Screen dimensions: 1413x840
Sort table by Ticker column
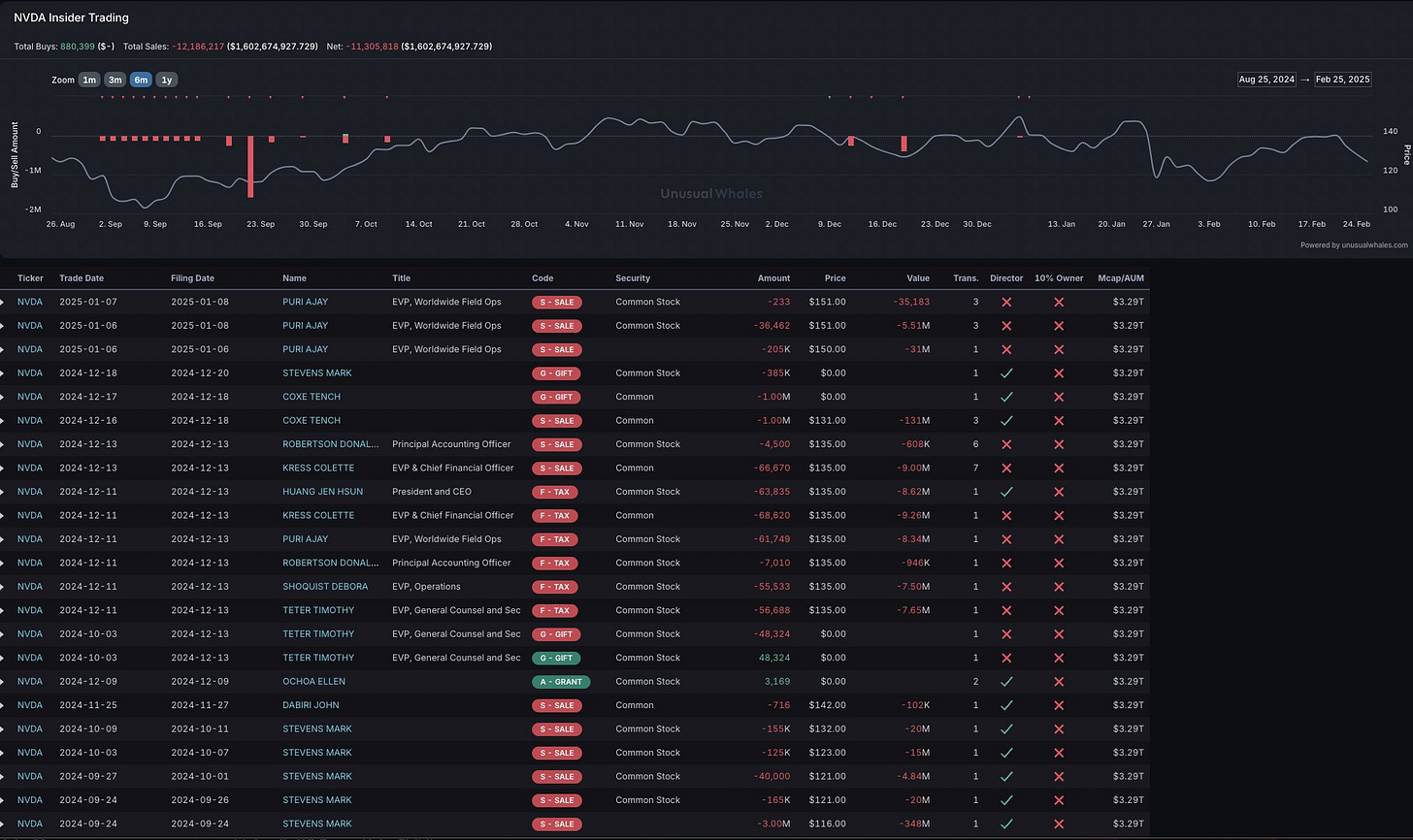pyautogui.click(x=30, y=278)
